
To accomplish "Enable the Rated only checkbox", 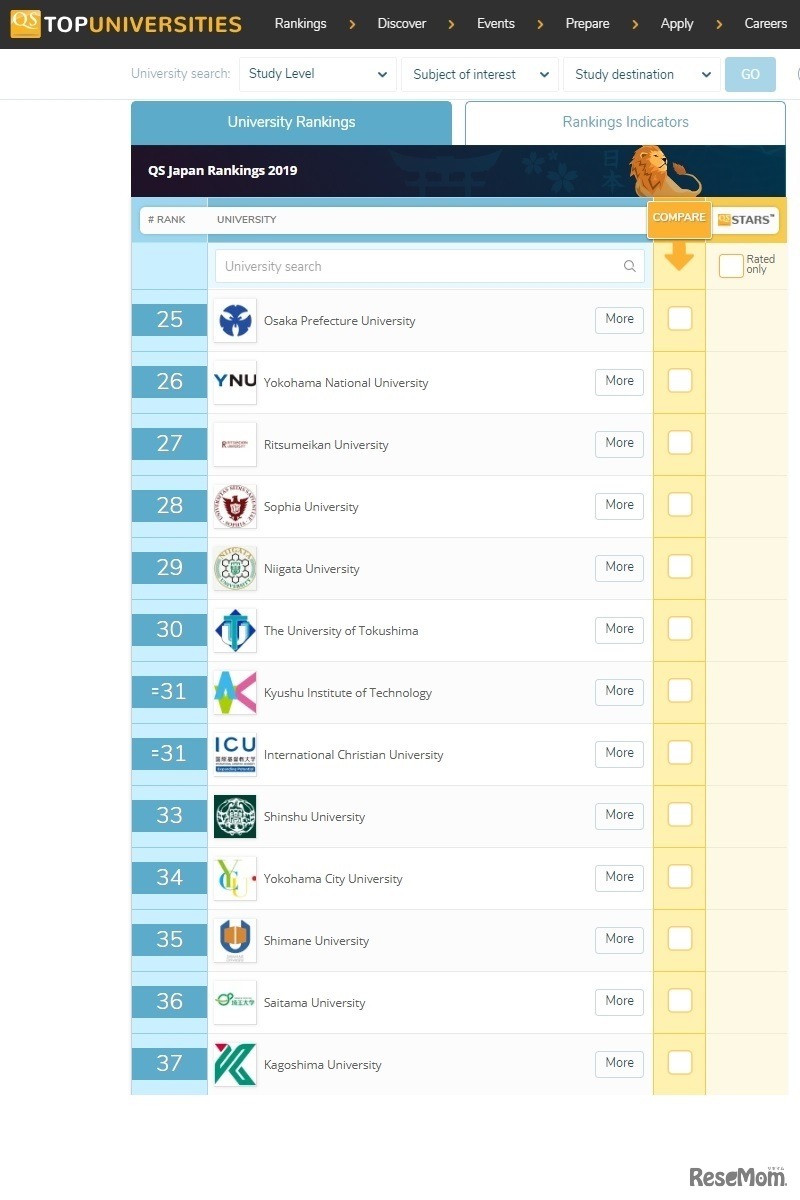I will [x=731, y=266].
